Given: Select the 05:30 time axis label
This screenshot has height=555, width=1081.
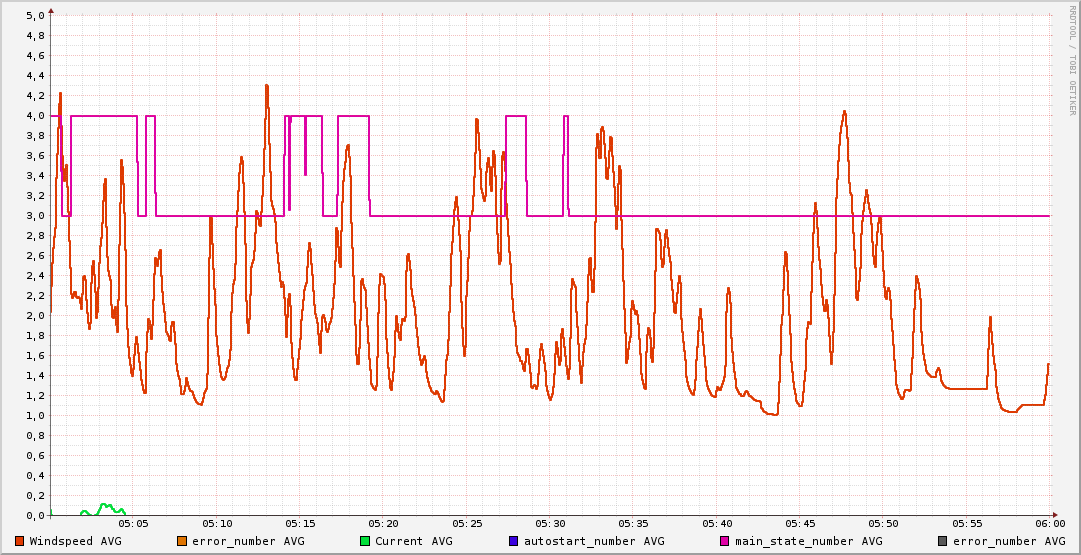Looking at the screenshot, I should click(x=550, y=523).
